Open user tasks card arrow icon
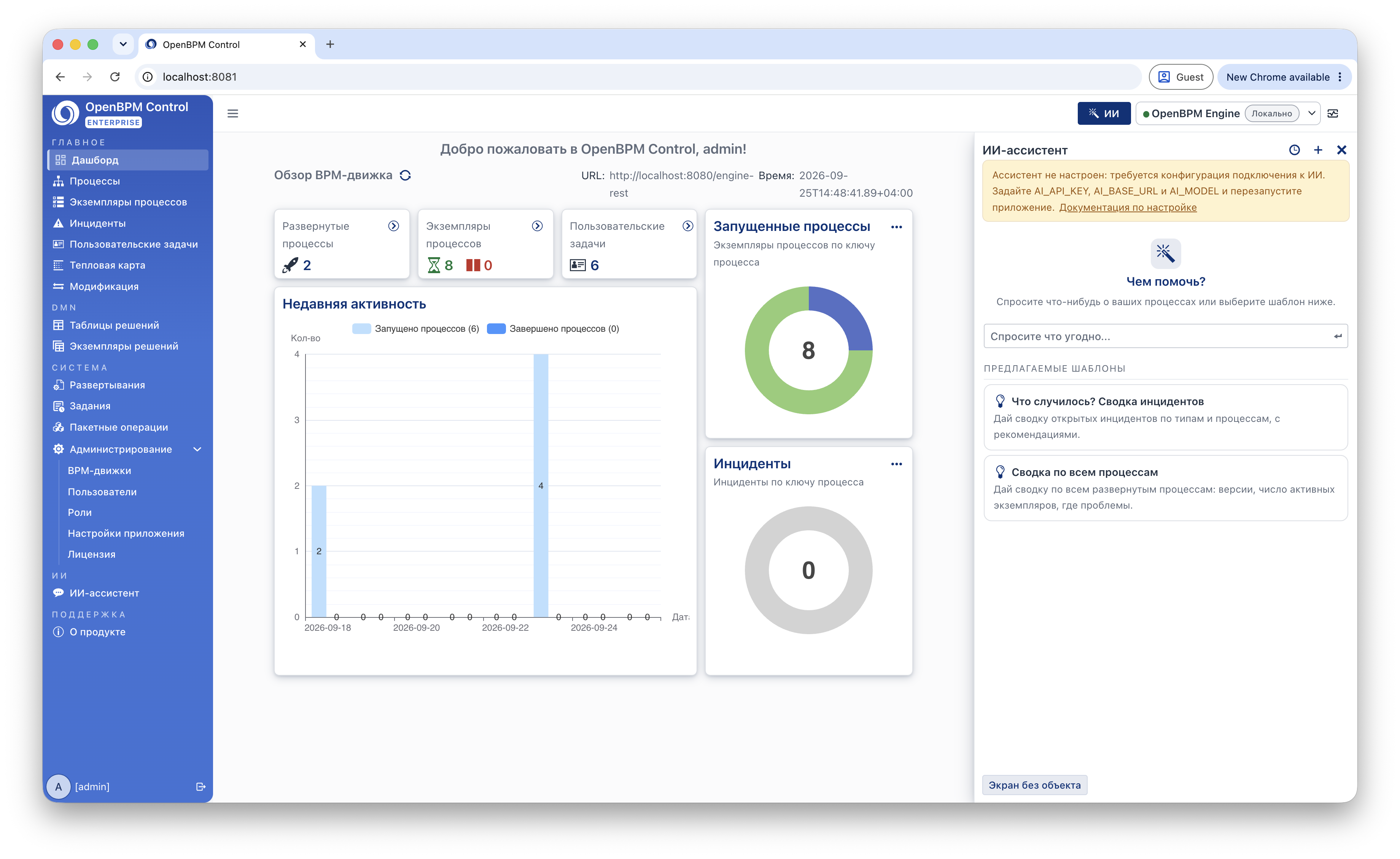 687,226
